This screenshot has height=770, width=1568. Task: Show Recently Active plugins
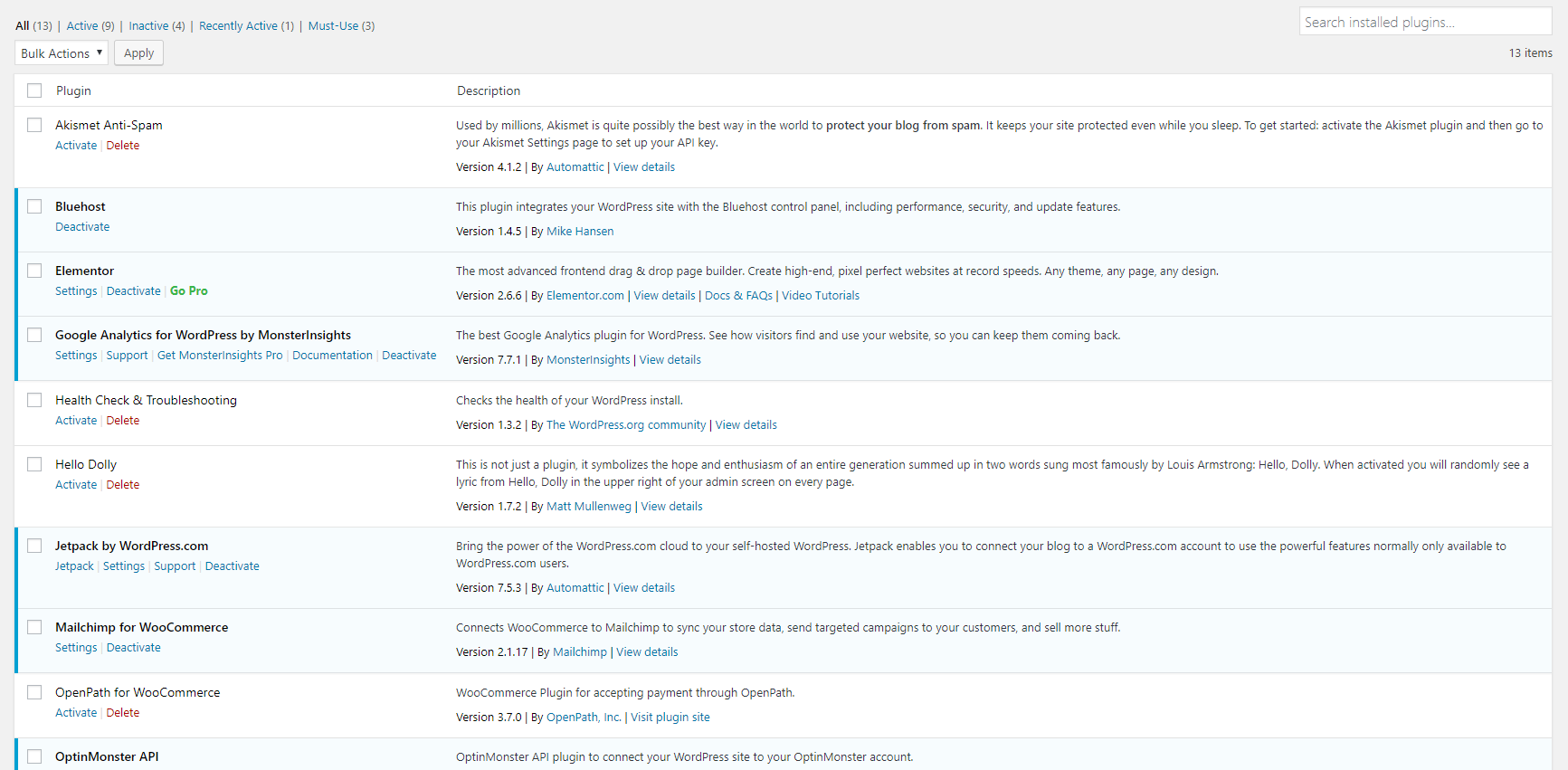click(x=238, y=26)
